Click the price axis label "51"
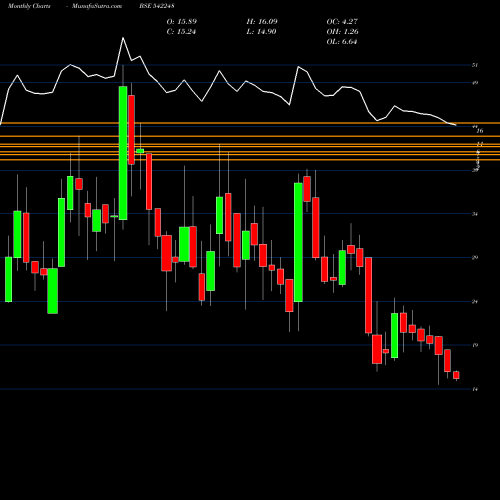This screenshot has width=500, height=500. coord(475,65)
